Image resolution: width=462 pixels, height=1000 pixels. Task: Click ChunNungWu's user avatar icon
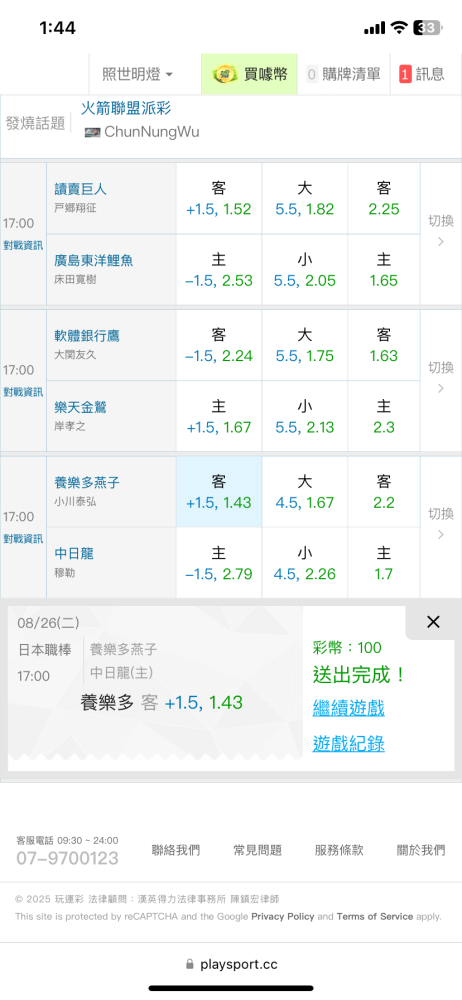(x=93, y=132)
